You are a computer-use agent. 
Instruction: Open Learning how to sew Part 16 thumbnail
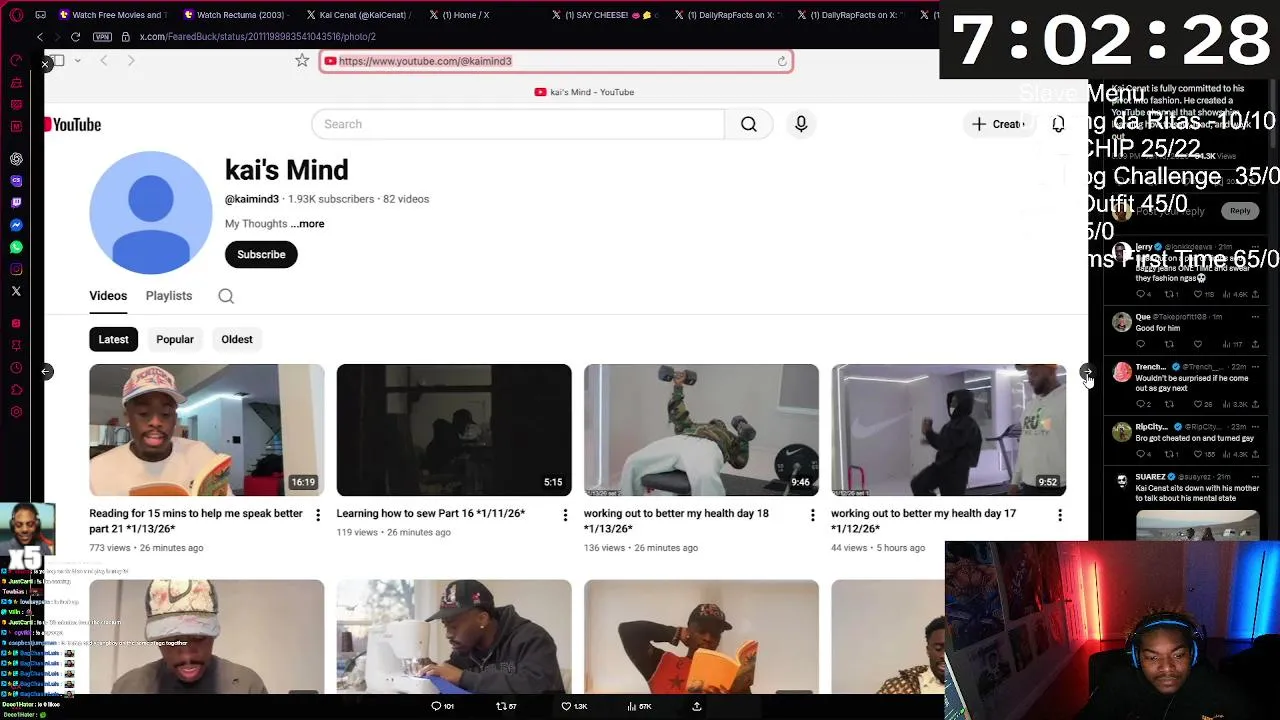pos(454,430)
